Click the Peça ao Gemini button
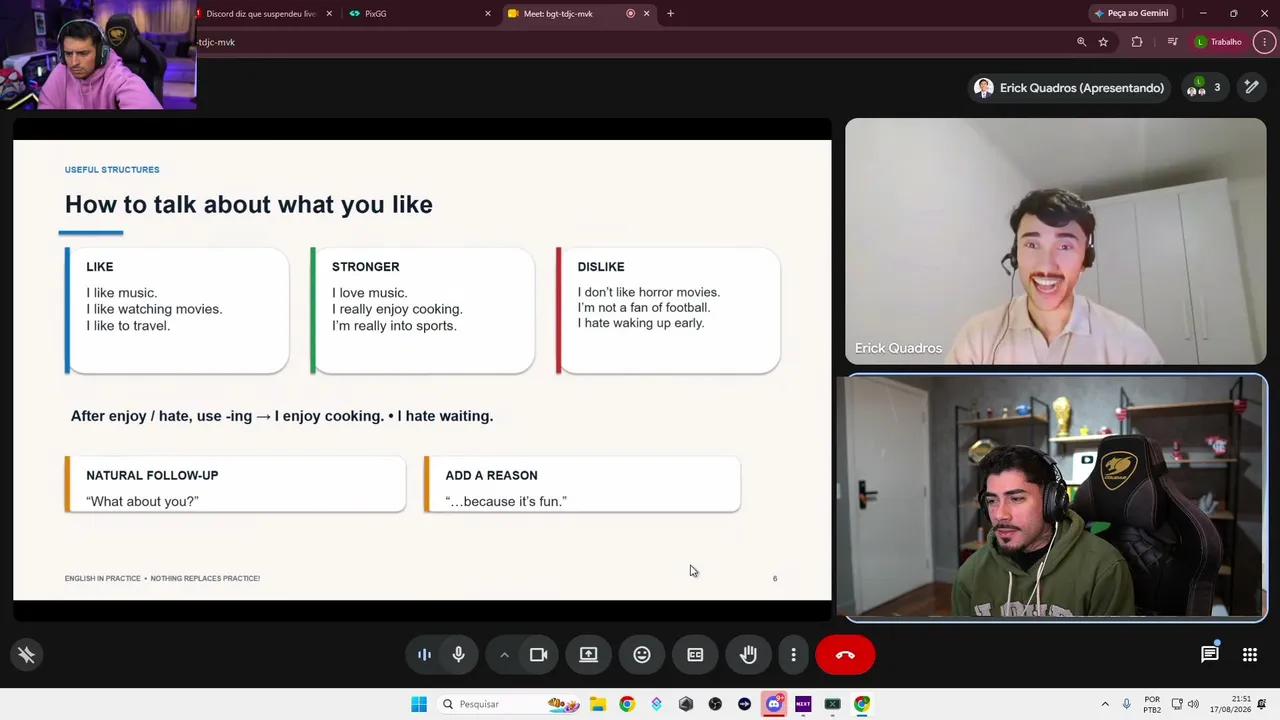The image size is (1280, 720). point(1131,14)
